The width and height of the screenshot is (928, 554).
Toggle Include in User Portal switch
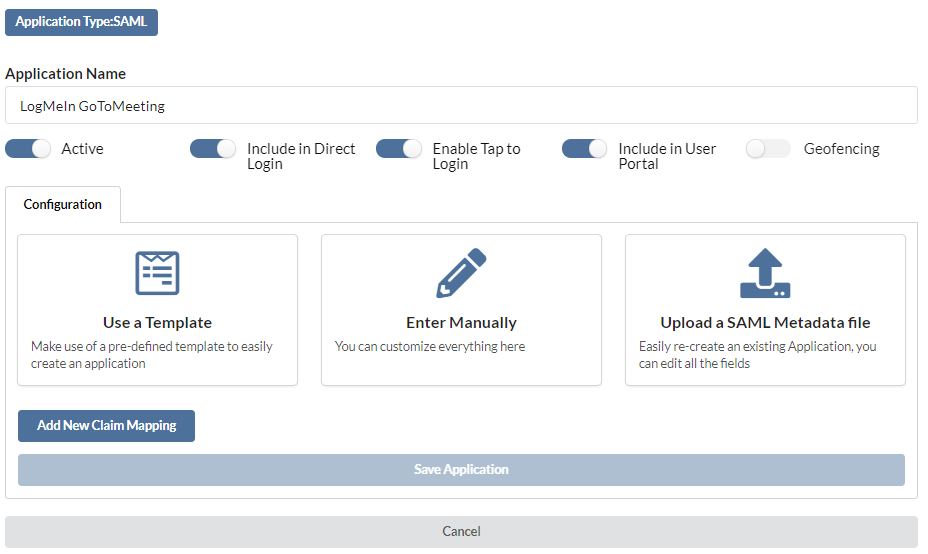coord(585,149)
